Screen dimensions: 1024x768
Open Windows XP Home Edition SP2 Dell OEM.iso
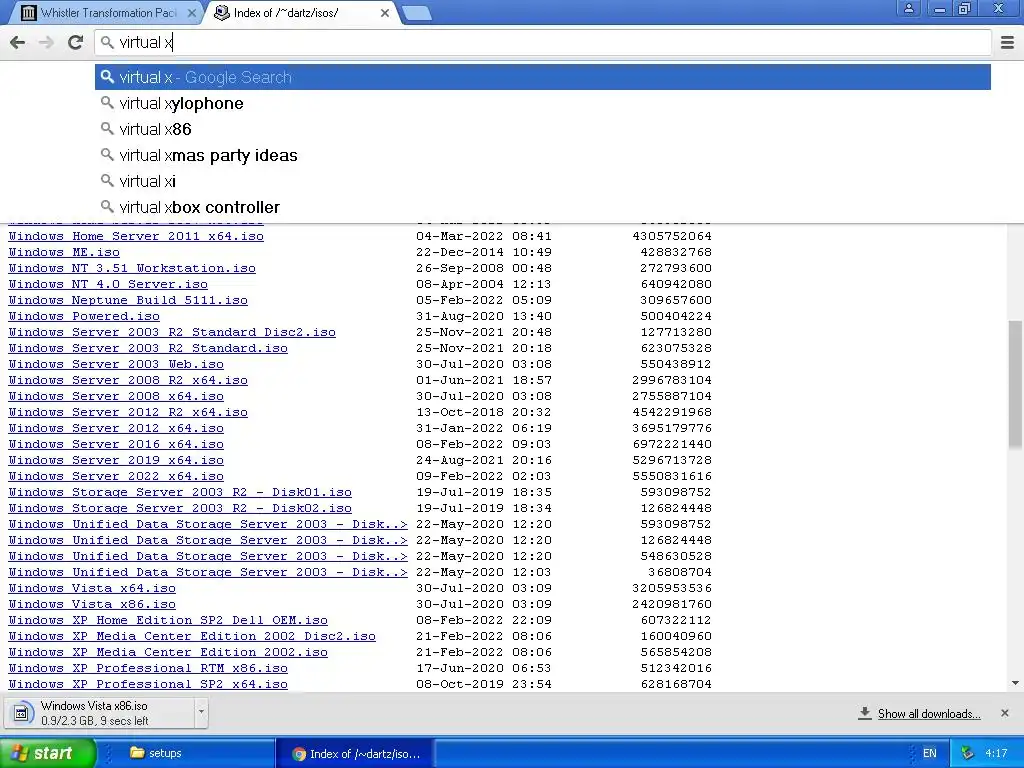tap(168, 620)
